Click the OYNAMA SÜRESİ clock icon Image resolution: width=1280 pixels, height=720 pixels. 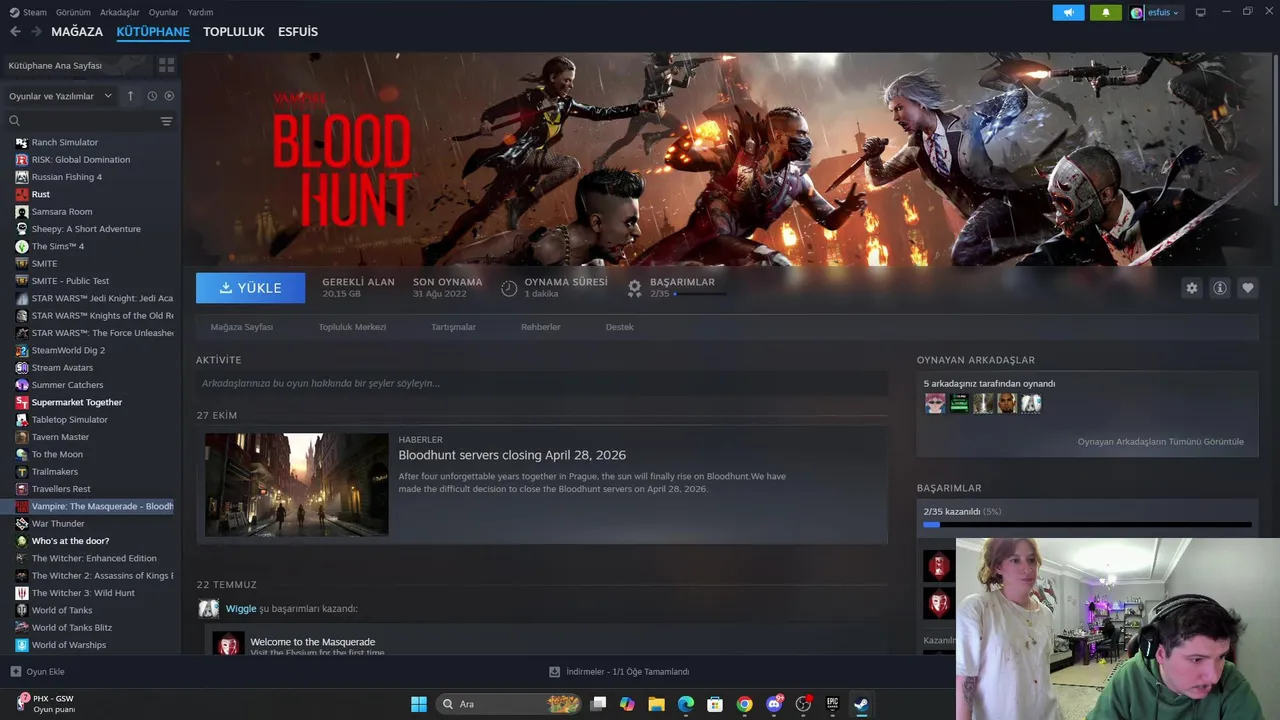pos(509,288)
